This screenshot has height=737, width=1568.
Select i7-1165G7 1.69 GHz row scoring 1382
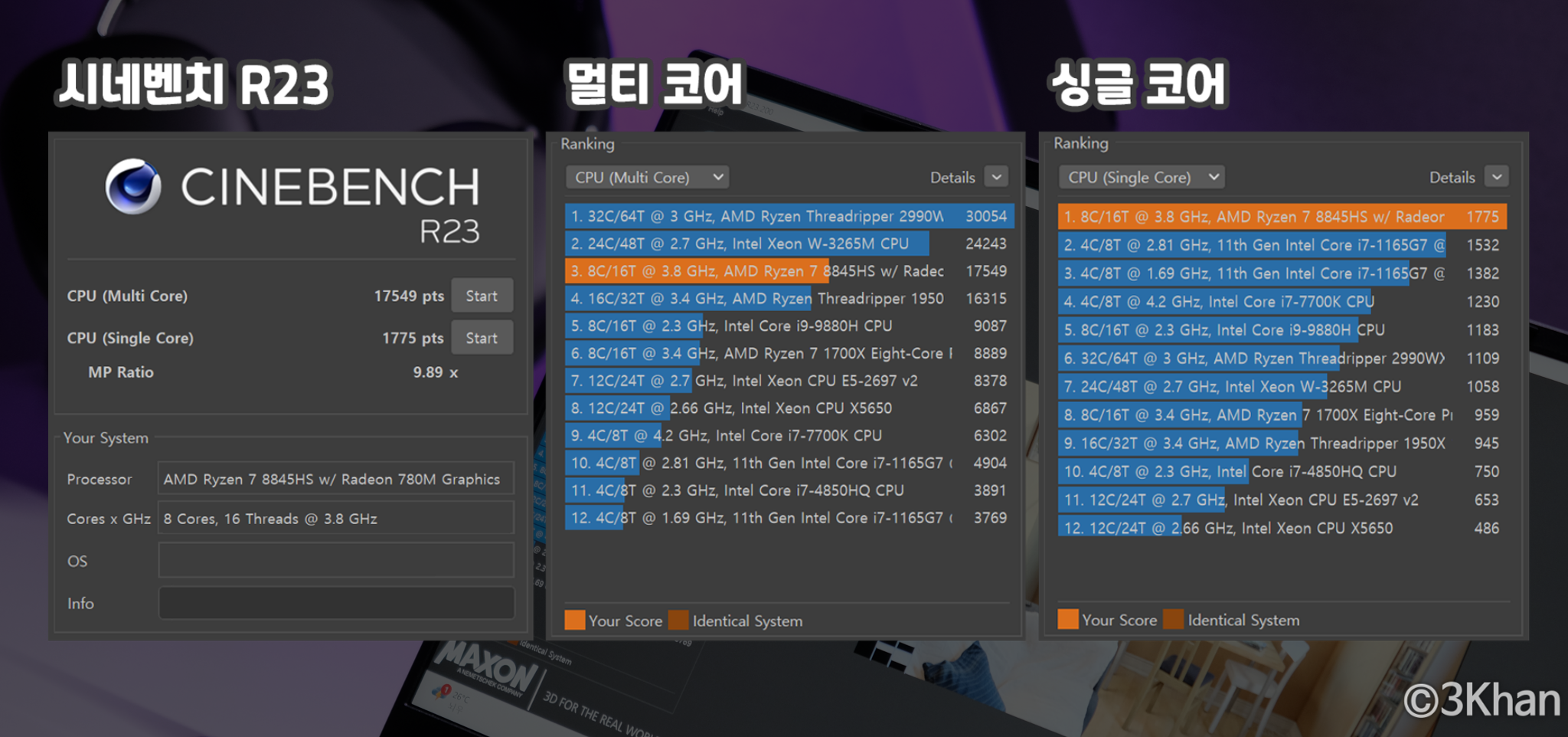point(1282,274)
